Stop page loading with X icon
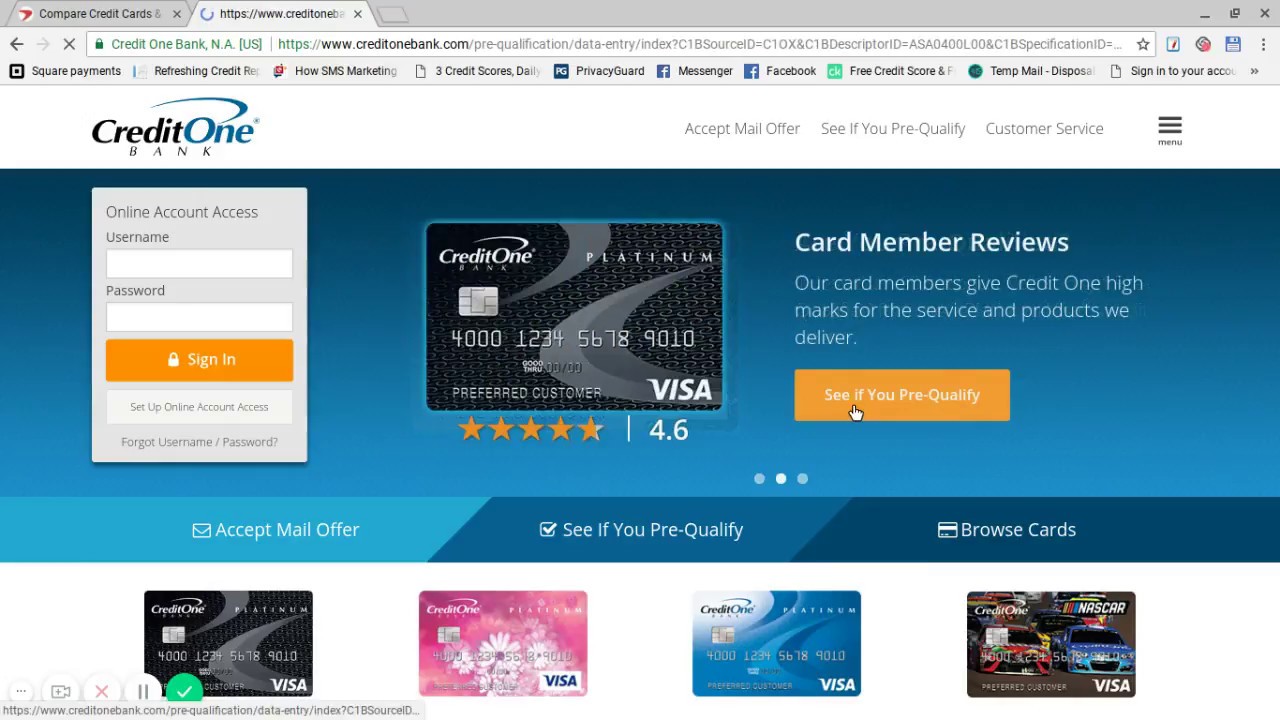The height and width of the screenshot is (720, 1280). (68, 44)
